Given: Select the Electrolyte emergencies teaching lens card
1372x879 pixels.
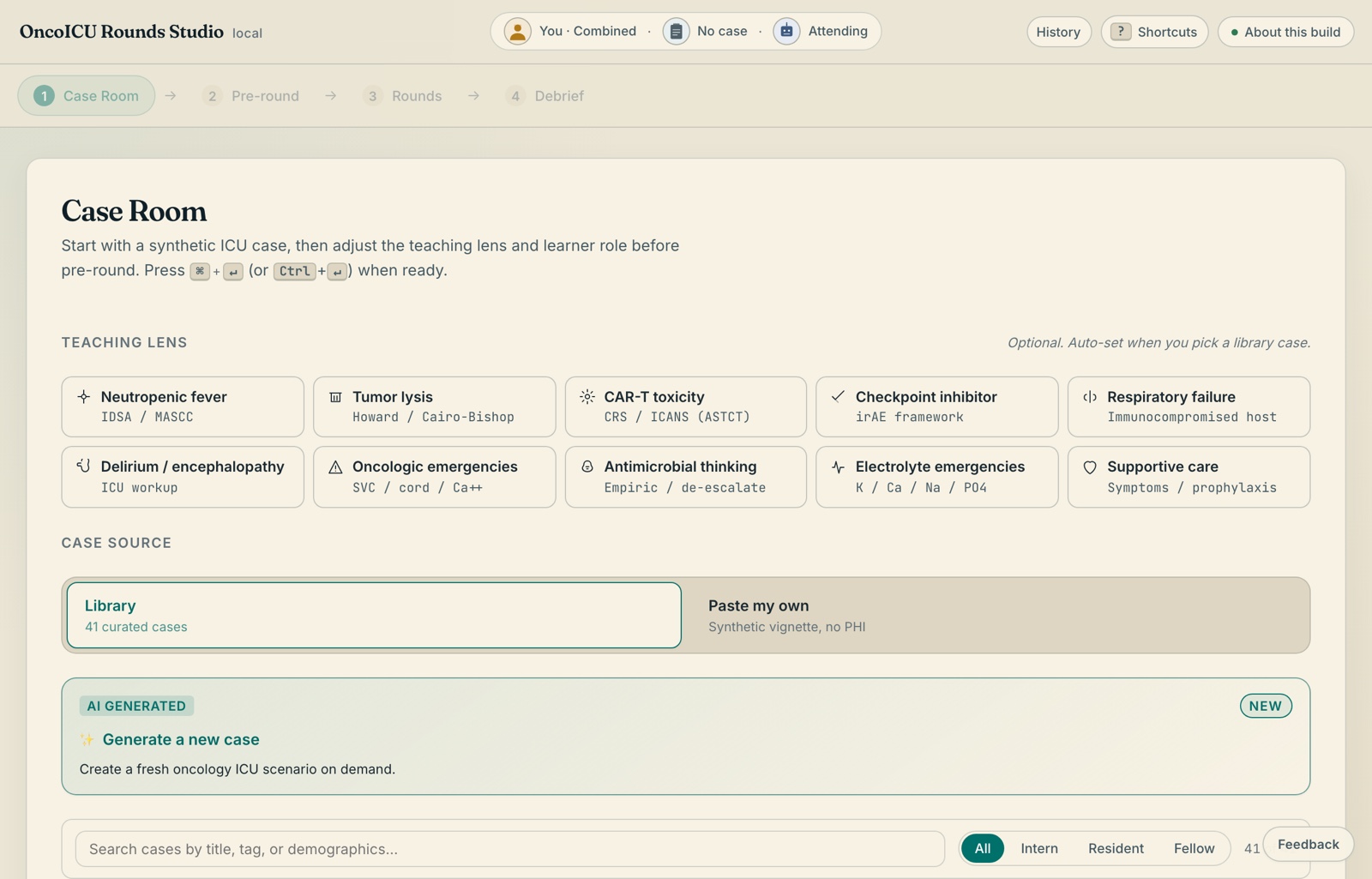Looking at the screenshot, I should coord(937,477).
